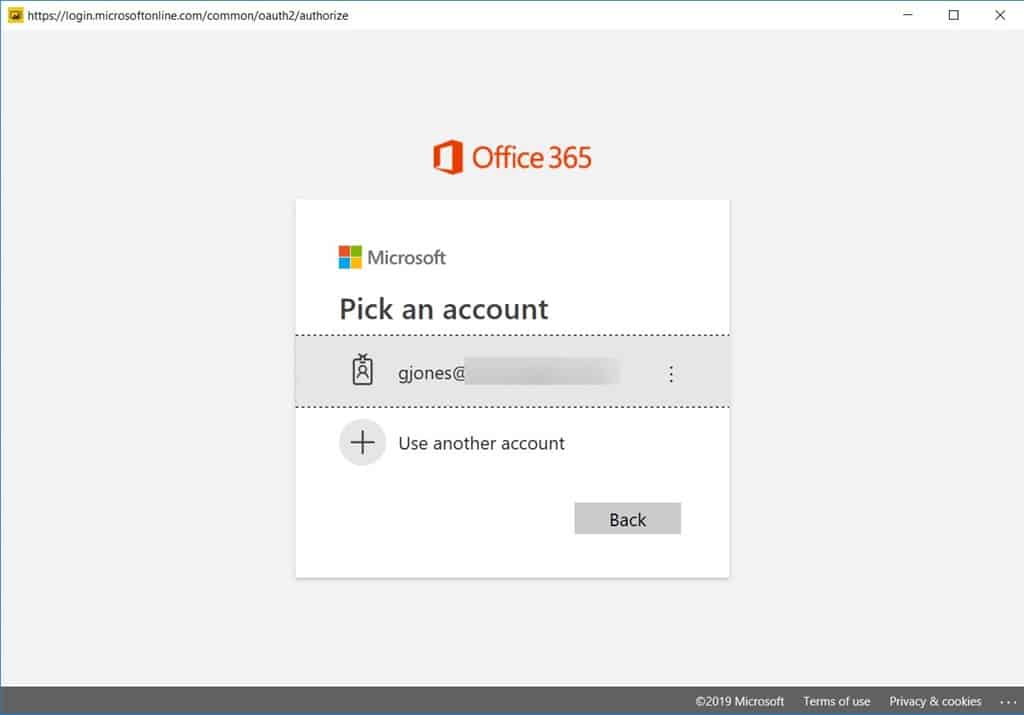Click the Pick an account heading
Image resolution: width=1024 pixels, height=715 pixels.
(443, 309)
